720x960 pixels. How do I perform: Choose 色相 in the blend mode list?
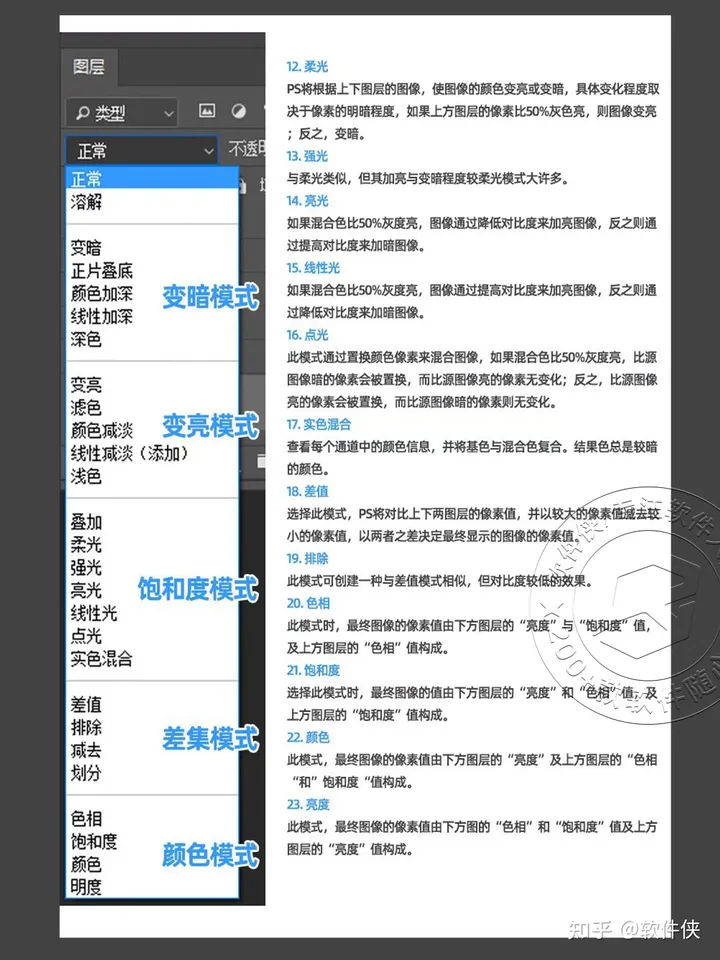pos(86,819)
